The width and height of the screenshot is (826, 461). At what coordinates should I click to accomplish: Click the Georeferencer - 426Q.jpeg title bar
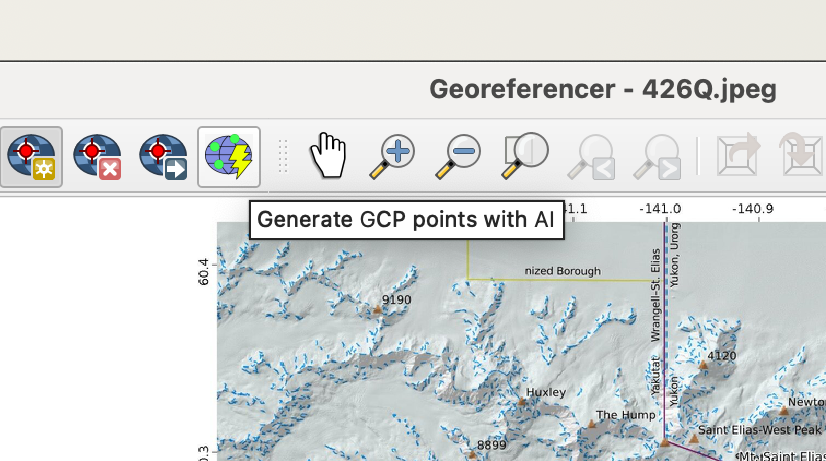[602, 89]
